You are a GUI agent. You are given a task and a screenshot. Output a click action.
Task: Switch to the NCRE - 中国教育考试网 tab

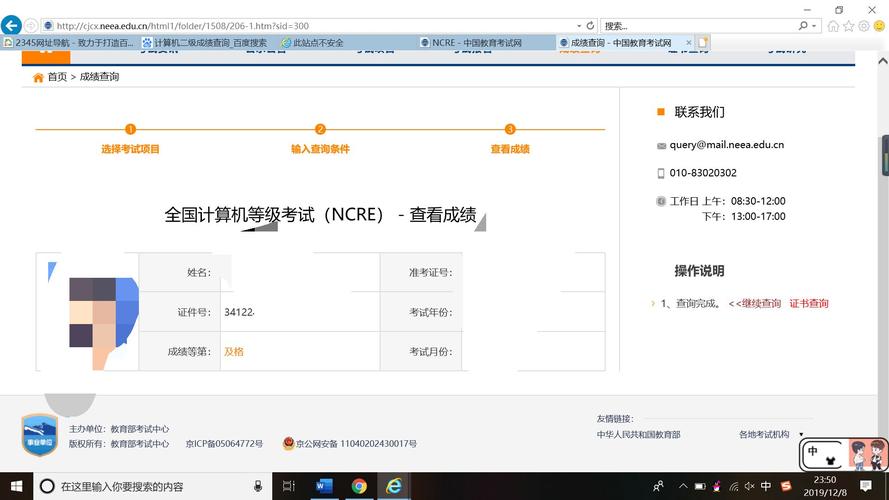[x=486, y=43]
